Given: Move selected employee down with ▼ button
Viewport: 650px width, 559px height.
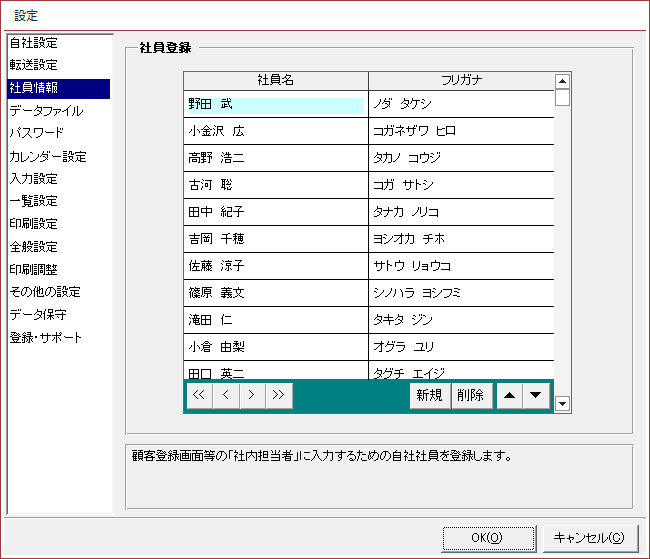Looking at the screenshot, I should [x=536, y=395].
